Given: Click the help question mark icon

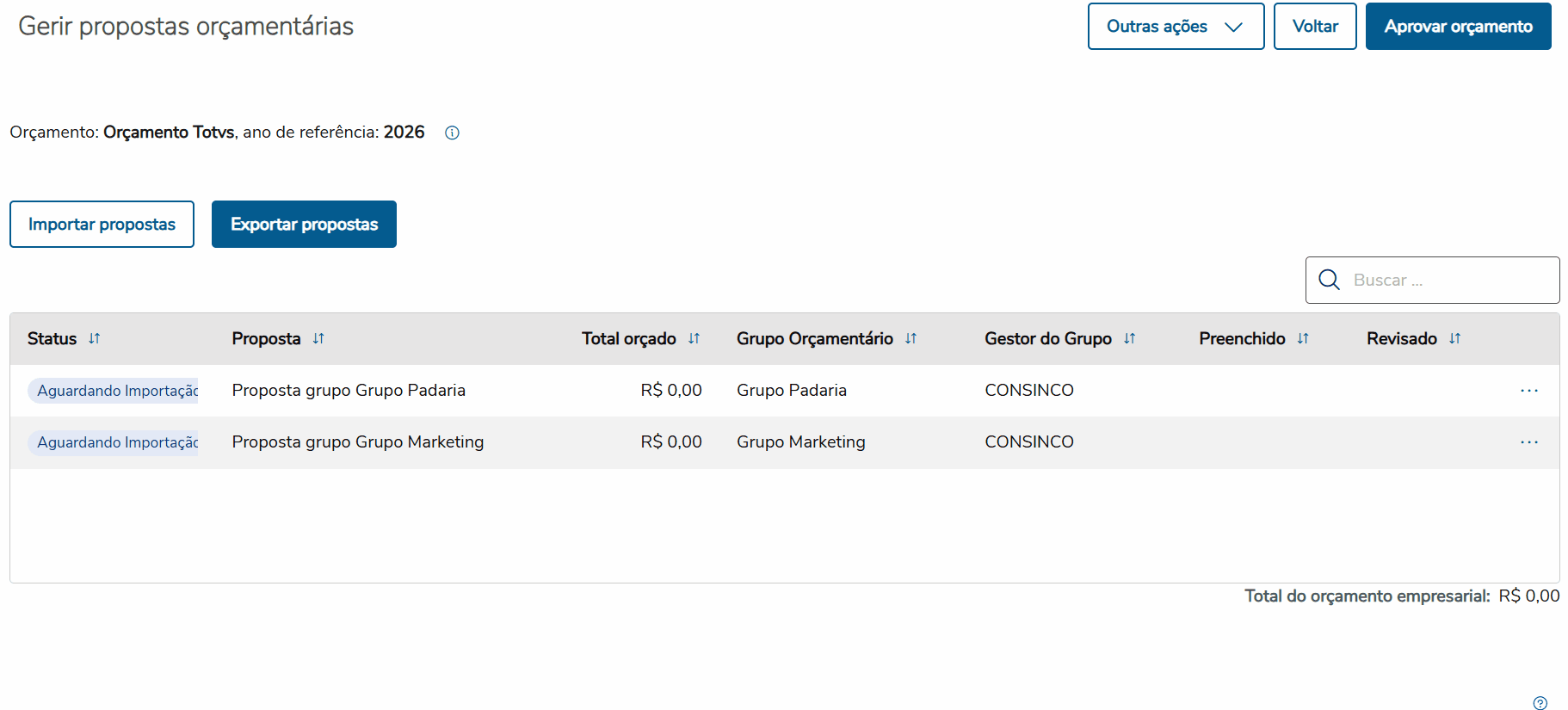Looking at the screenshot, I should (x=1540, y=703).
